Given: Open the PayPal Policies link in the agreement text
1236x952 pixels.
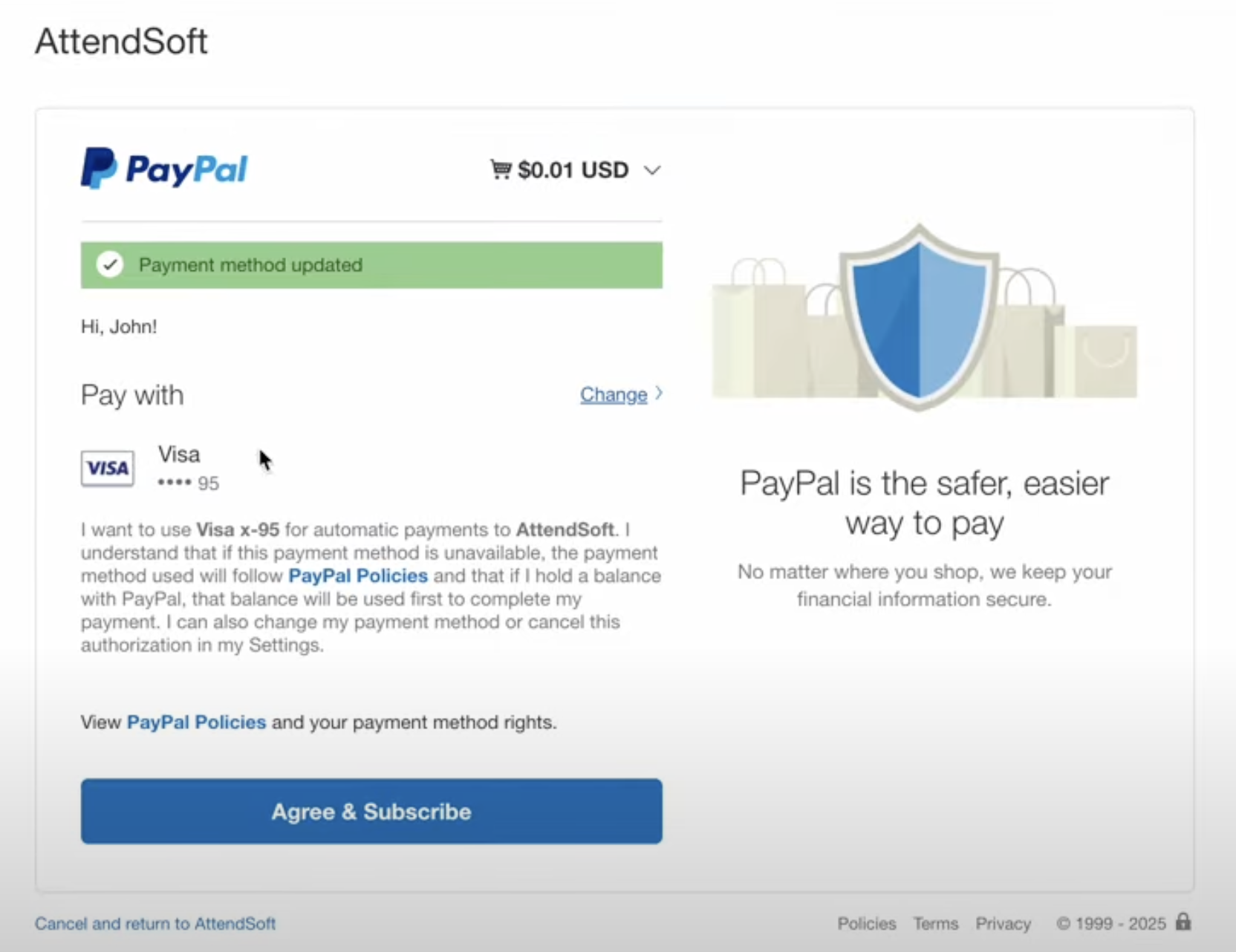Looking at the screenshot, I should (357, 576).
